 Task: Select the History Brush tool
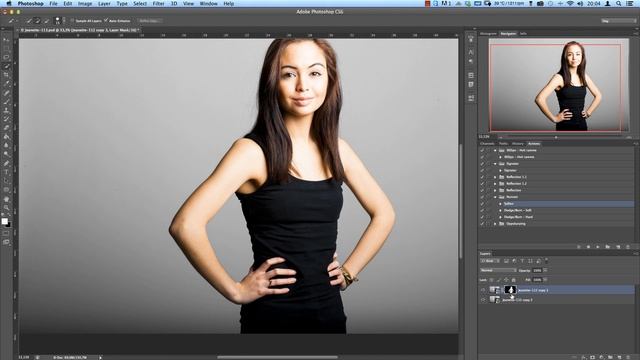coord(6,119)
